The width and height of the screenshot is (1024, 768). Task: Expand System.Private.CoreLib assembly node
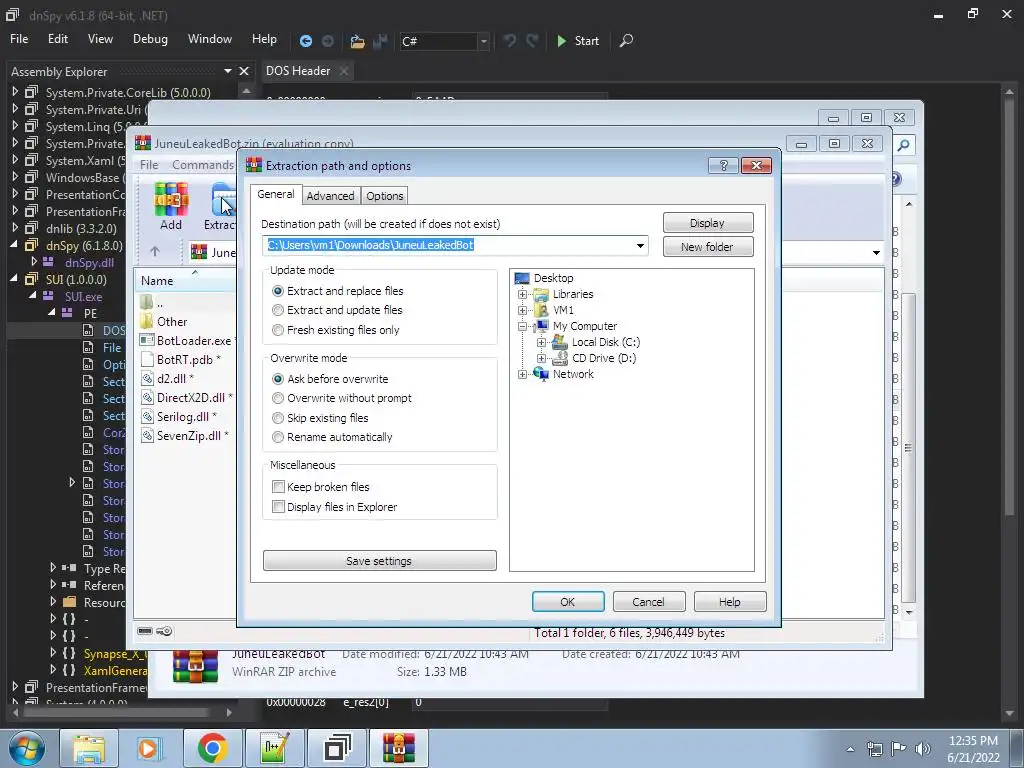(x=15, y=92)
